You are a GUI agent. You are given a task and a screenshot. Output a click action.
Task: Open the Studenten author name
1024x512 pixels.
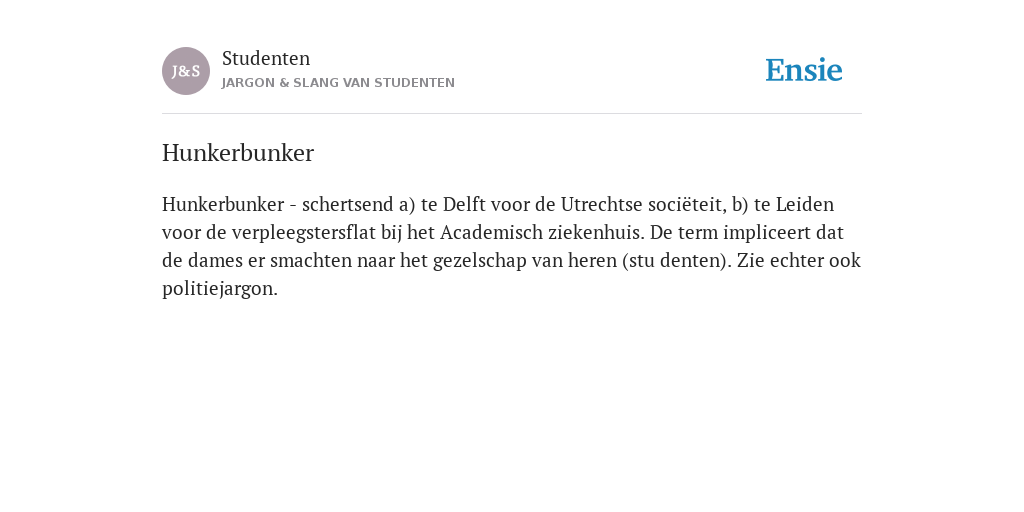266,58
